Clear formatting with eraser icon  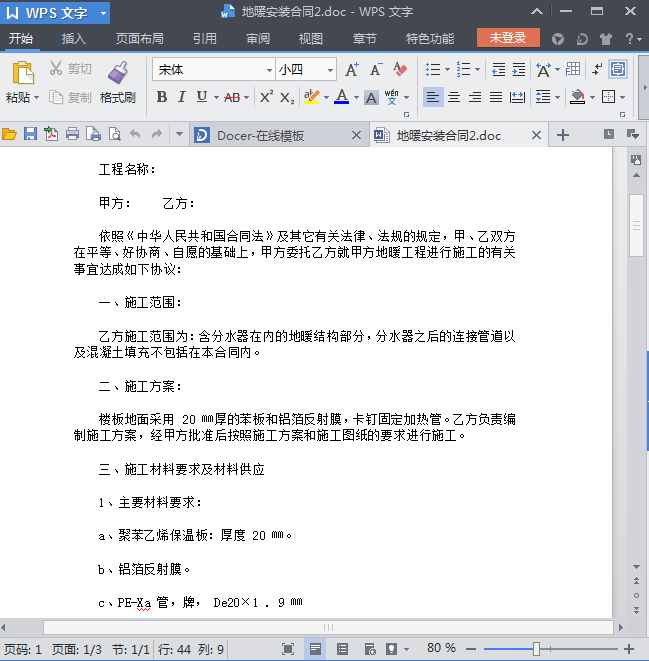(400, 70)
